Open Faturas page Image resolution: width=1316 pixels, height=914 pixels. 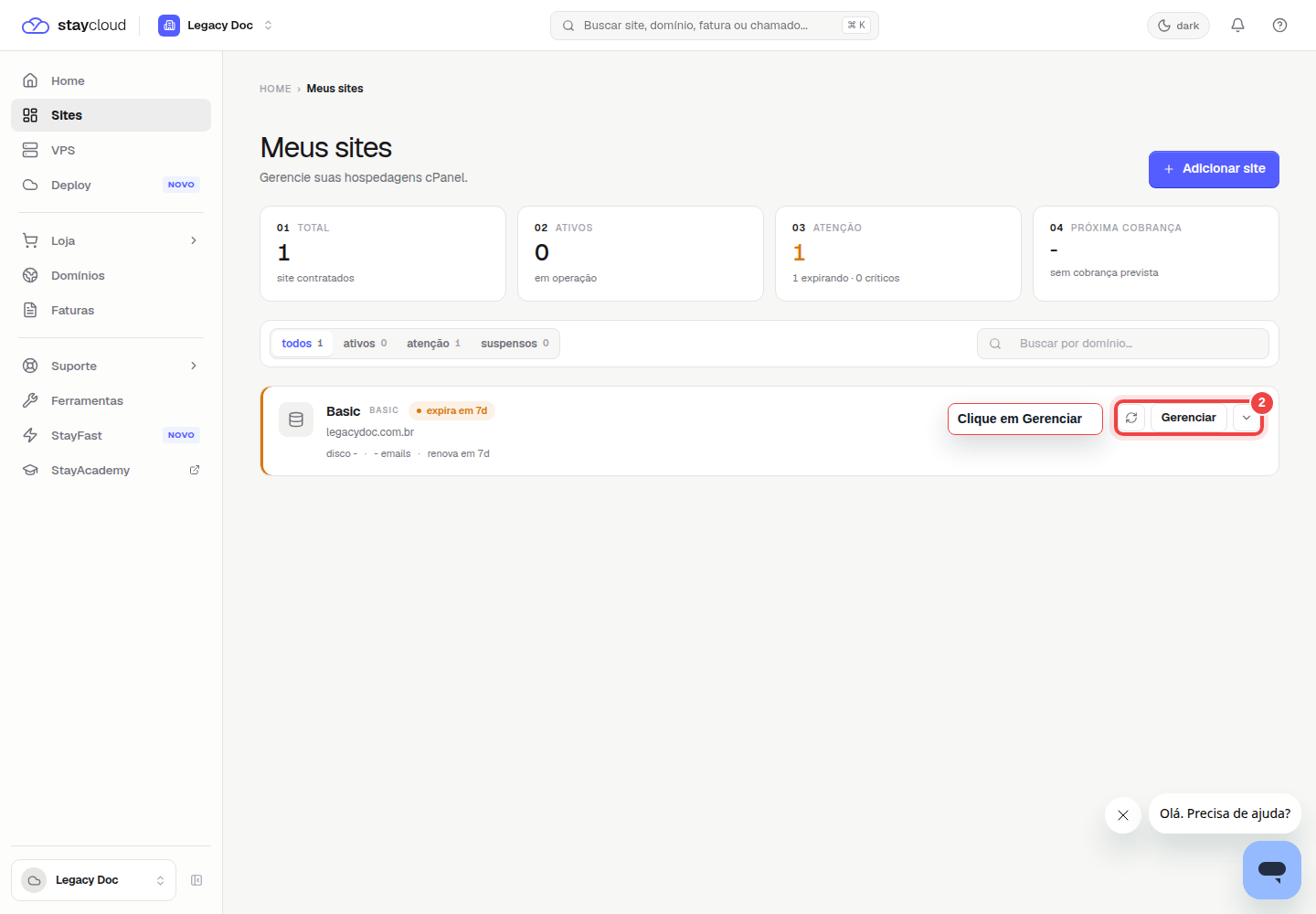click(111, 310)
